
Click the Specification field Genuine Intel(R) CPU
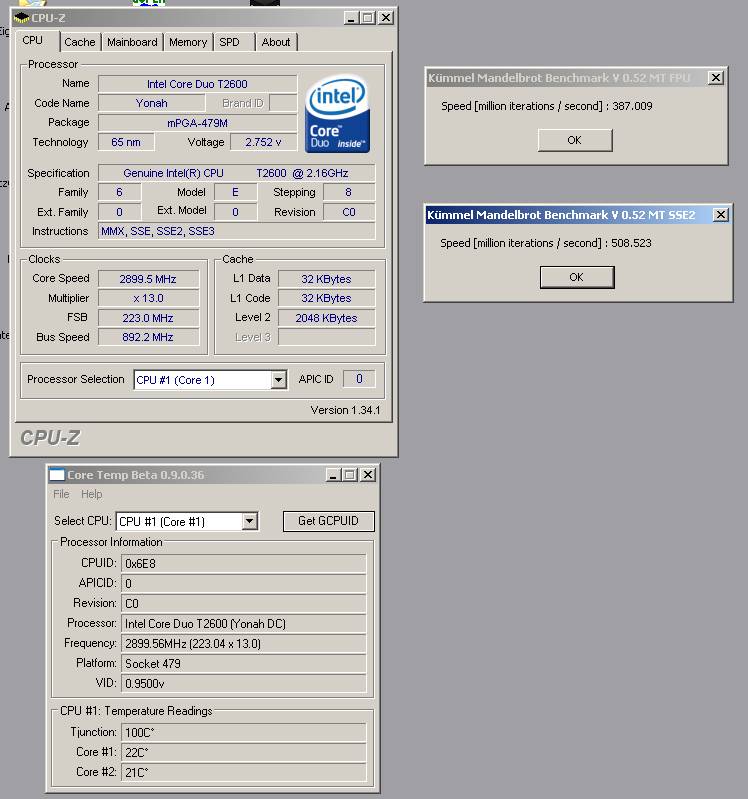point(236,173)
